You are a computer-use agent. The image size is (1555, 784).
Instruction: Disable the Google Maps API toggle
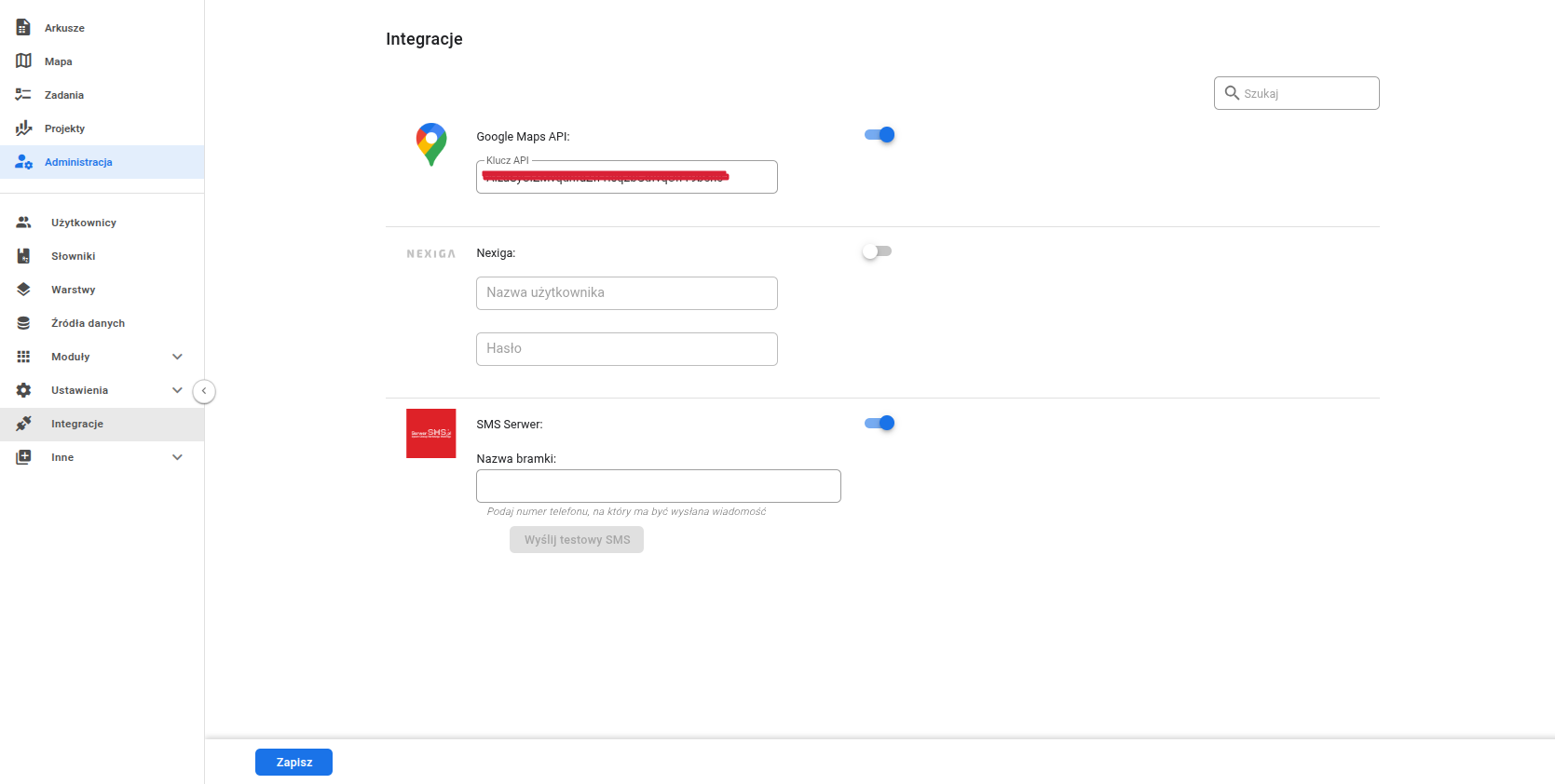pos(879,135)
